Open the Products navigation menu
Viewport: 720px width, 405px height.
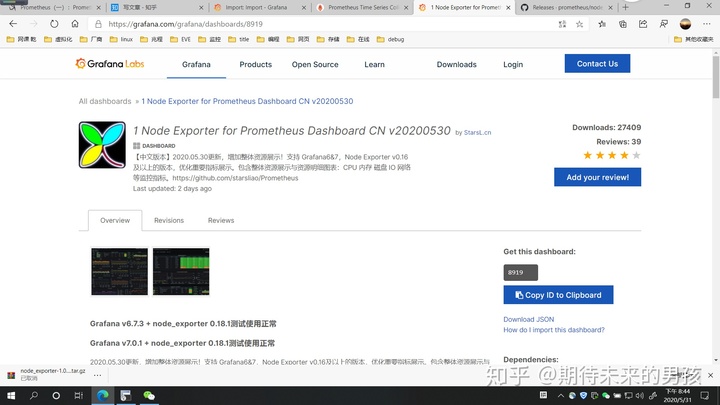256,64
